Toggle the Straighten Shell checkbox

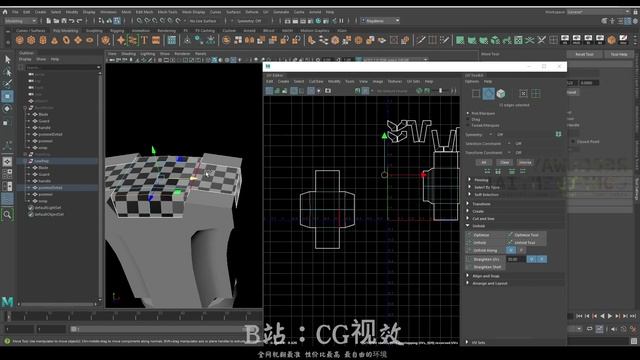point(469,267)
